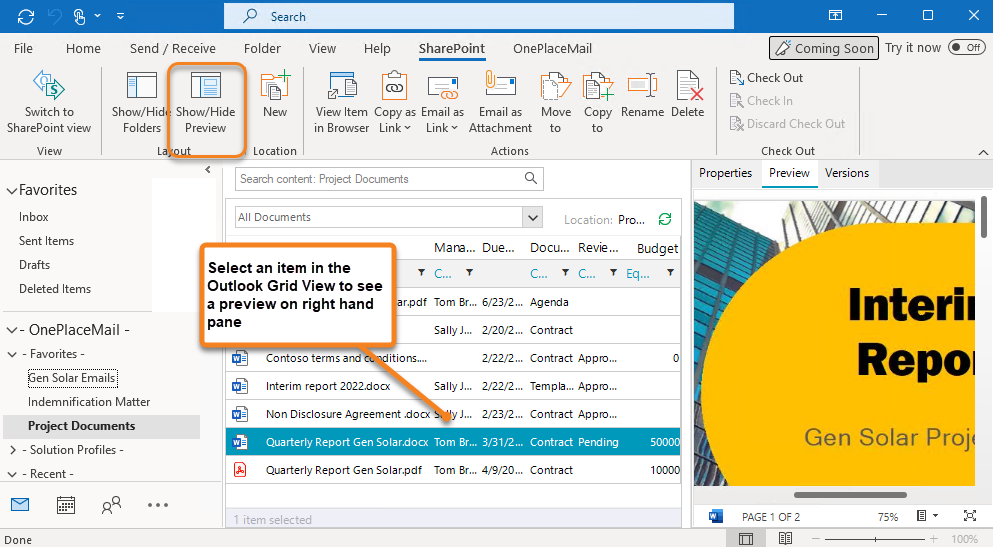The width and height of the screenshot is (993, 547).
Task: Open the Quick Access Toolbar customize dropdown
Action: coord(120,16)
